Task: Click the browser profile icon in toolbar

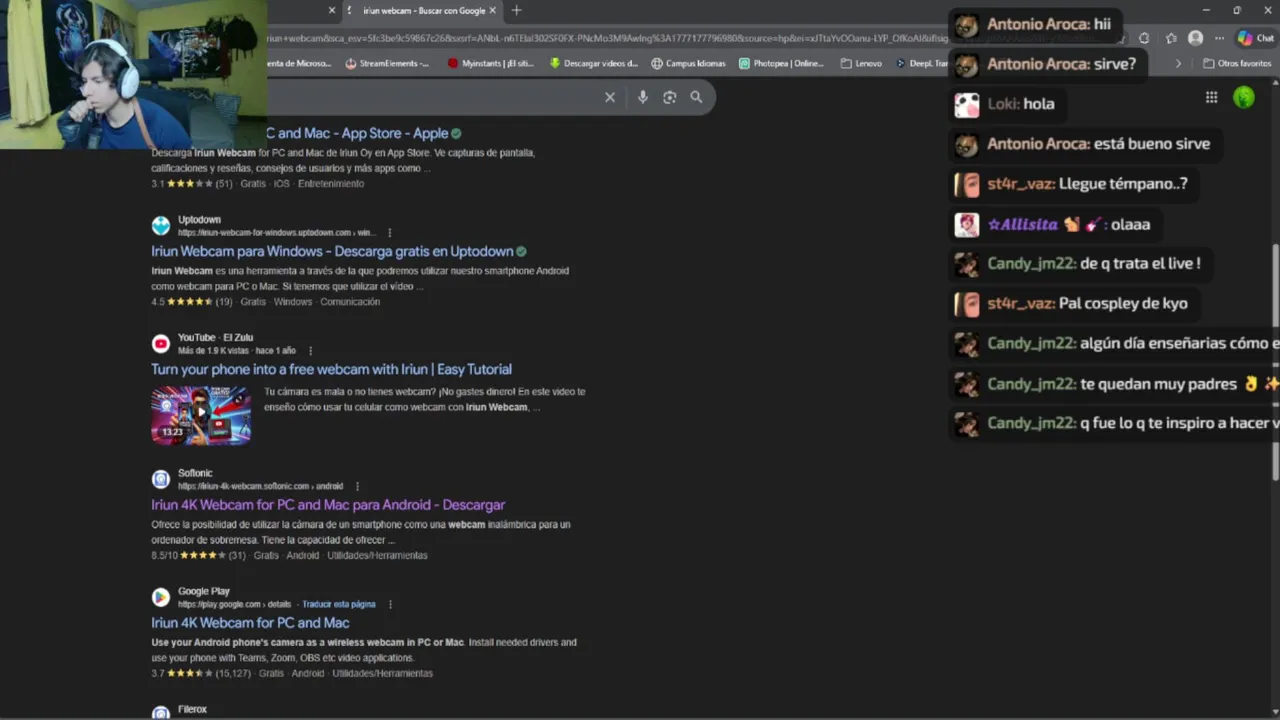Action: [1195, 38]
